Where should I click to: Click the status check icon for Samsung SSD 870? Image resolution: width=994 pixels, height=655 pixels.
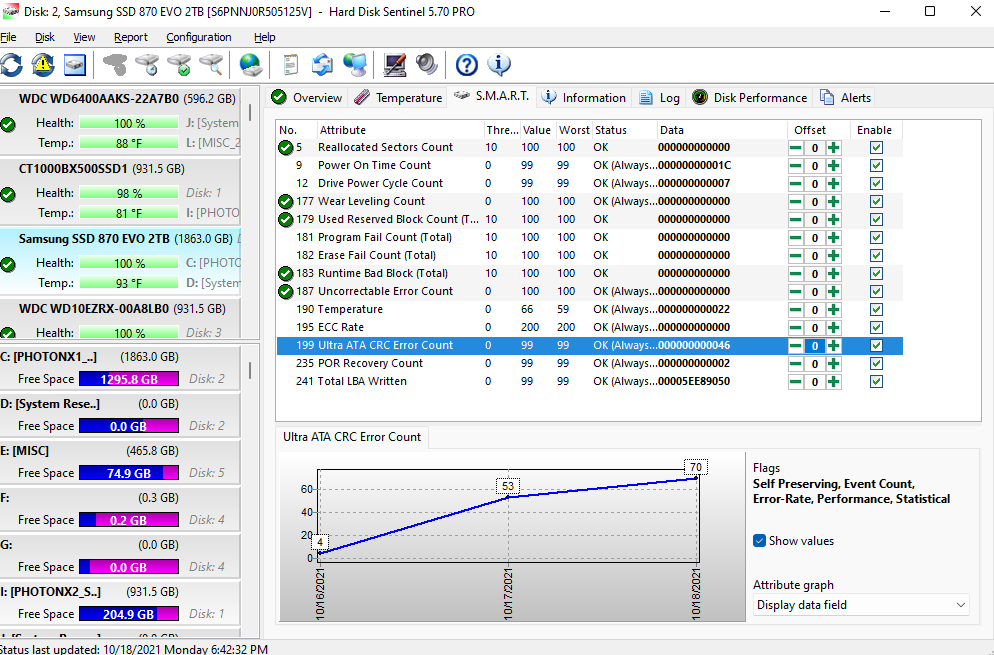coord(8,264)
